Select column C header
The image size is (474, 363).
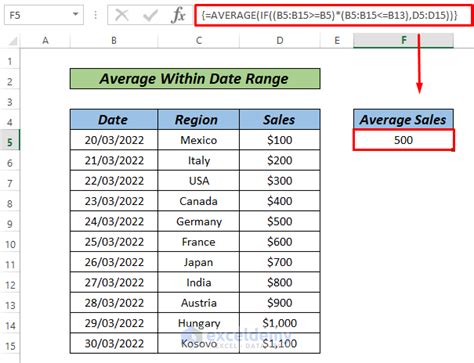tap(199, 41)
